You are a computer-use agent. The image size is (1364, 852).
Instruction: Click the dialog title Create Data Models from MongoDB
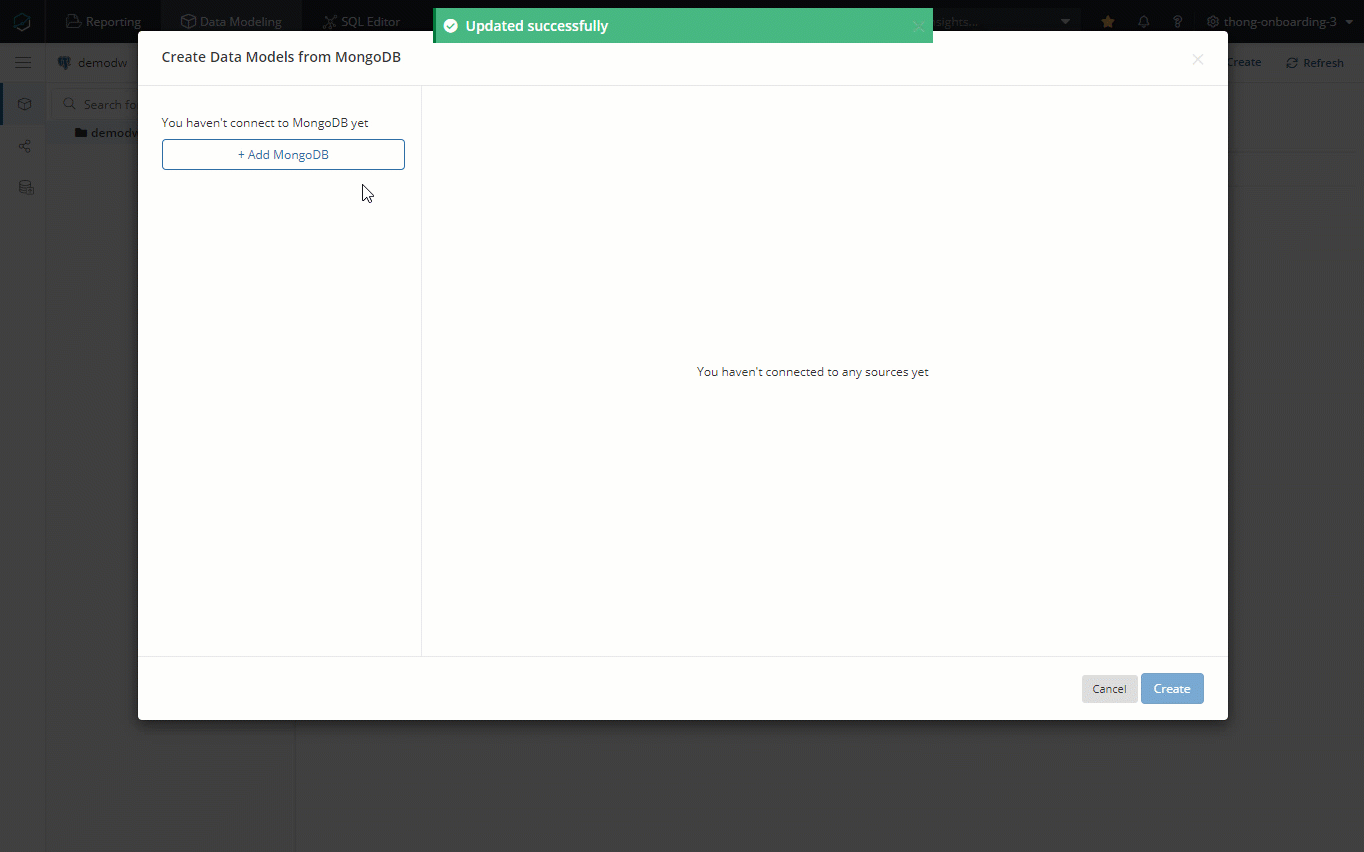(x=281, y=57)
